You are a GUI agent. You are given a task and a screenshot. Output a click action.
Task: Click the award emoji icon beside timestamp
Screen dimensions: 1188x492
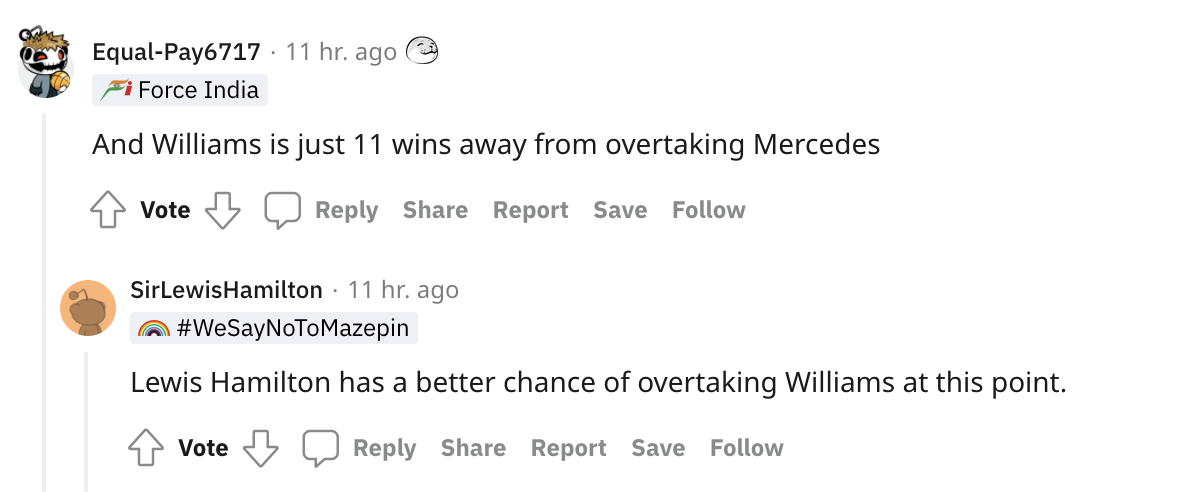pyautogui.click(x=423, y=50)
